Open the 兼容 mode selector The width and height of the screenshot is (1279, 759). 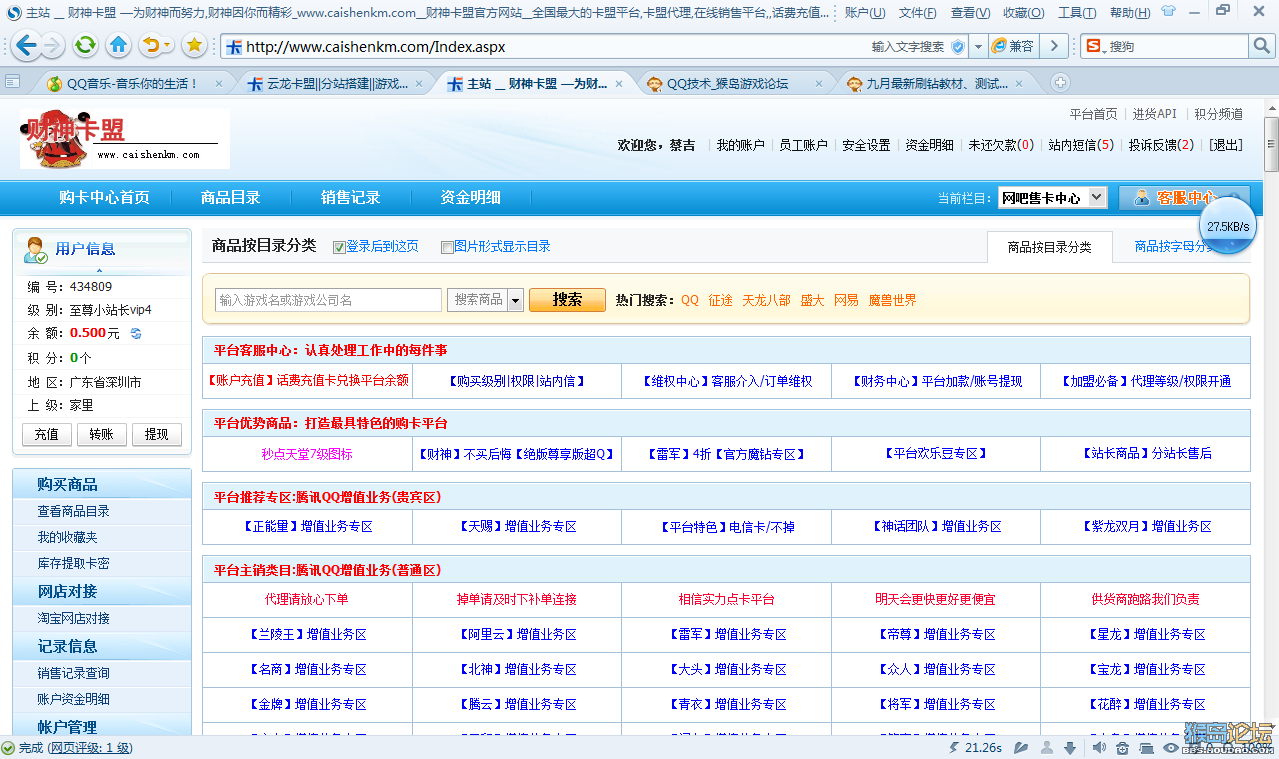[1013, 46]
